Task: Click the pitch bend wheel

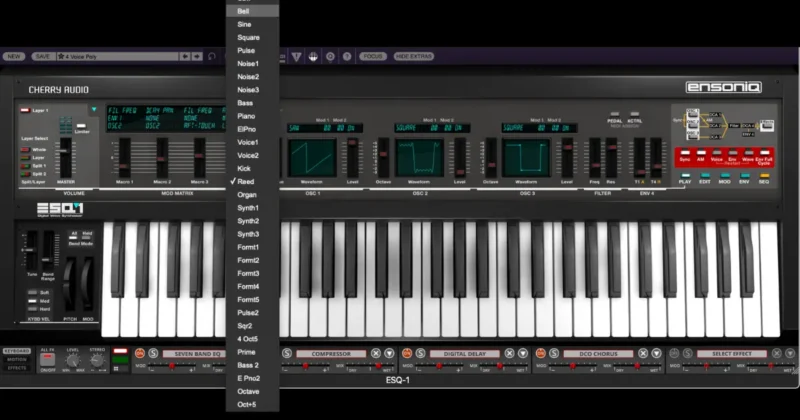Action: tap(70, 284)
